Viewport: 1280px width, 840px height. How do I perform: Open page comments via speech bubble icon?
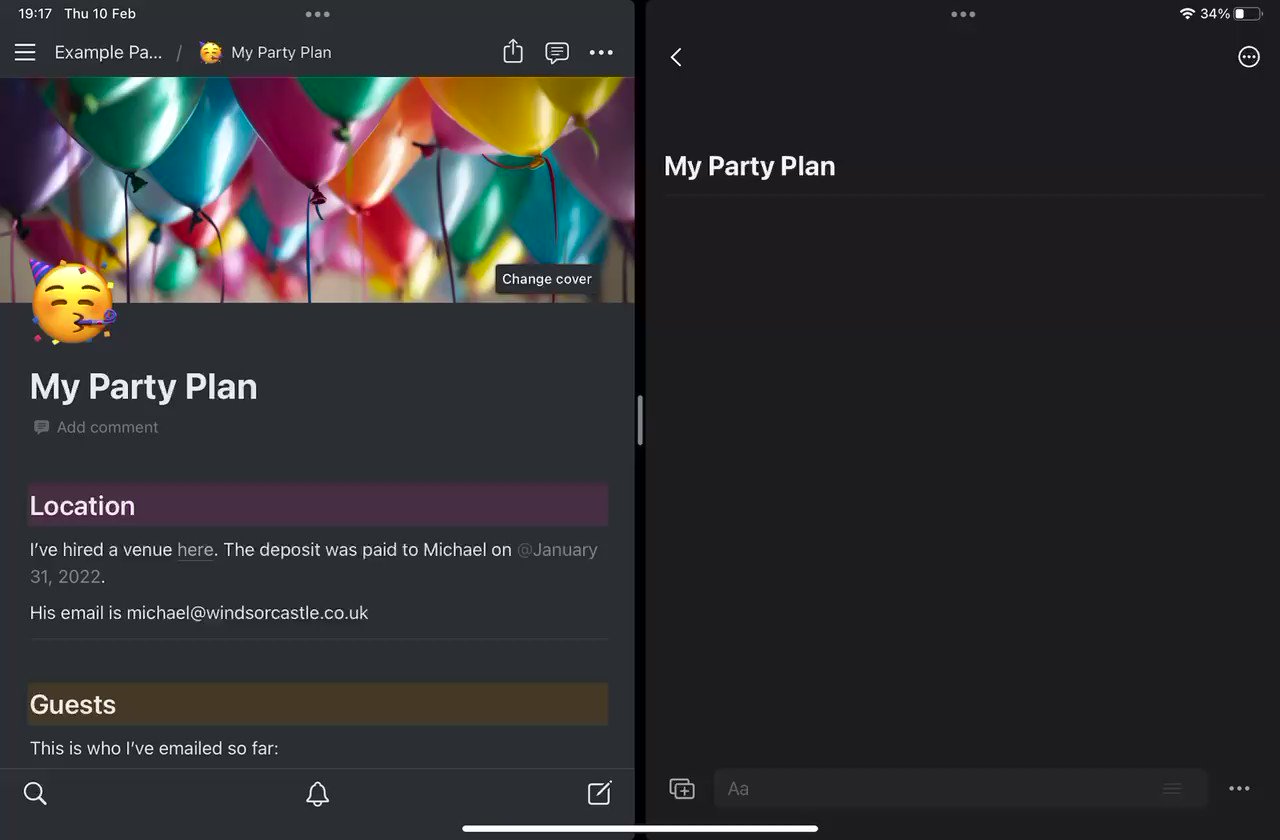[x=557, y=52]
